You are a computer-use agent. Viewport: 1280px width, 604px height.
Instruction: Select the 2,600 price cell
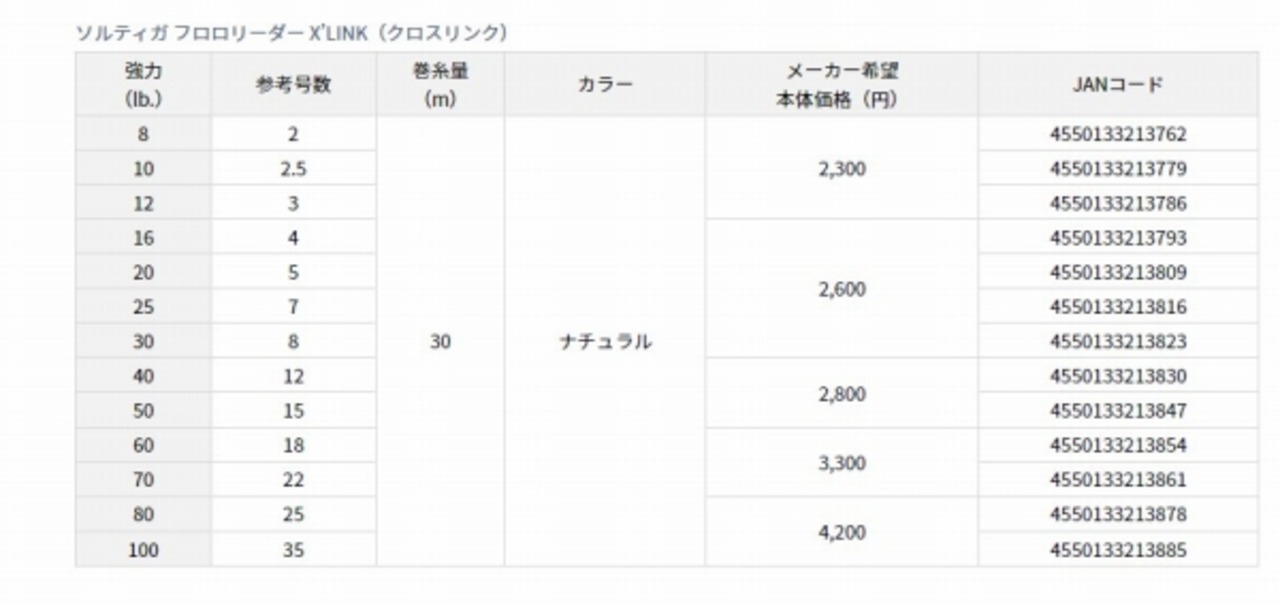coord(842,290)
